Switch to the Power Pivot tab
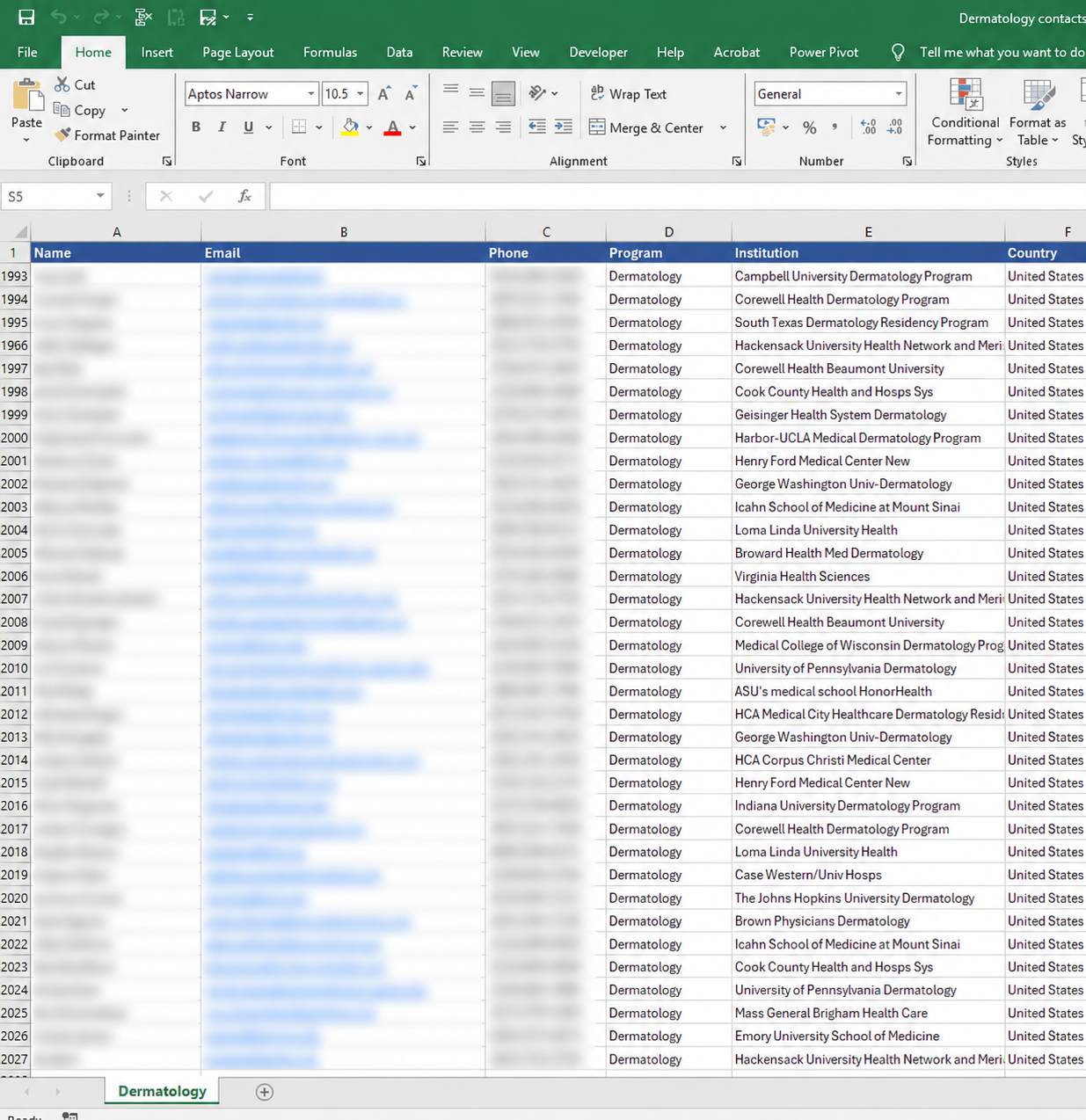Image resolution: width=1086 pixels, height=1120 pixels. 824,52
